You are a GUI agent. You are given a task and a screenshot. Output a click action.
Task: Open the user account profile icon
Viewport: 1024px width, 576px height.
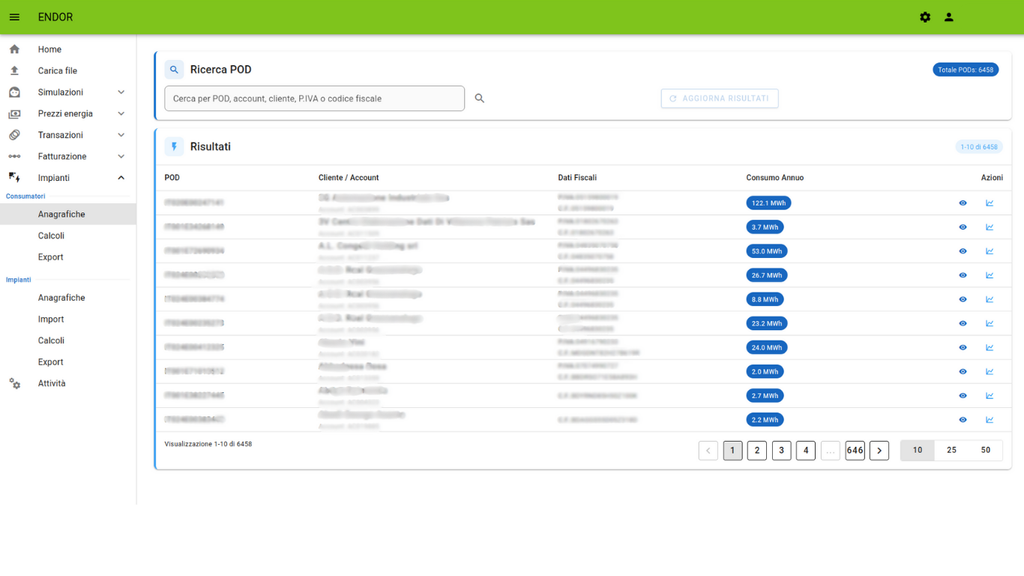[949, 17]
